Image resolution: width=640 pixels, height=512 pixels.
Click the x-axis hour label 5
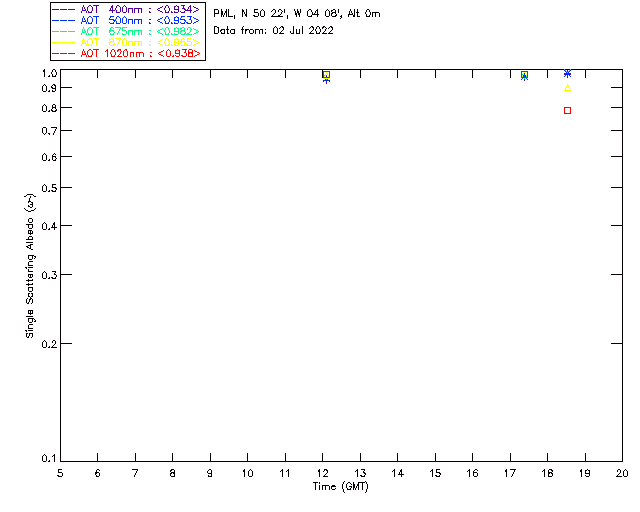(x=60, y=473)
